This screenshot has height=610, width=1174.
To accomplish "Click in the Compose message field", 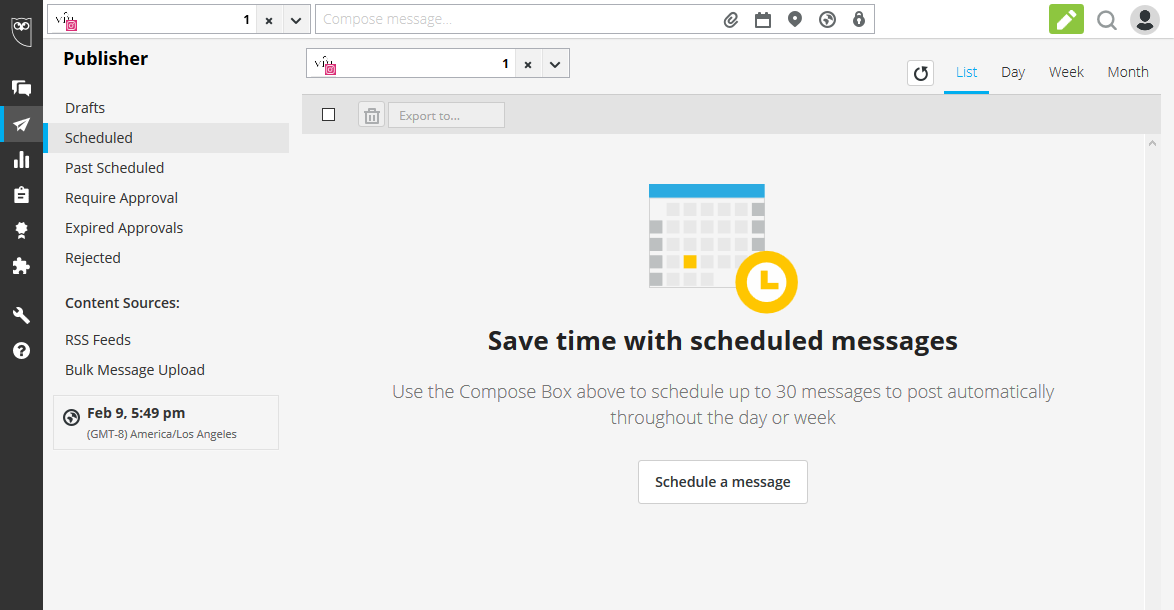I will coord(517,19).
